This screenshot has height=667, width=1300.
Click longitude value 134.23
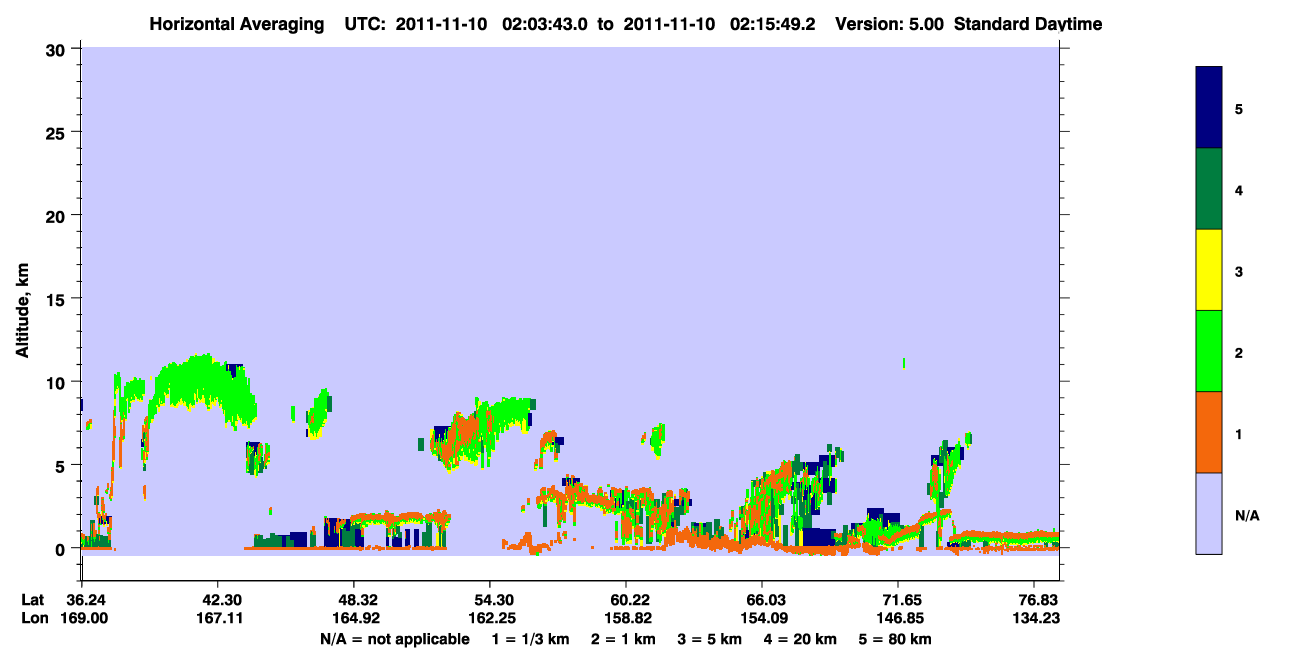click(x=1037, y=619)
